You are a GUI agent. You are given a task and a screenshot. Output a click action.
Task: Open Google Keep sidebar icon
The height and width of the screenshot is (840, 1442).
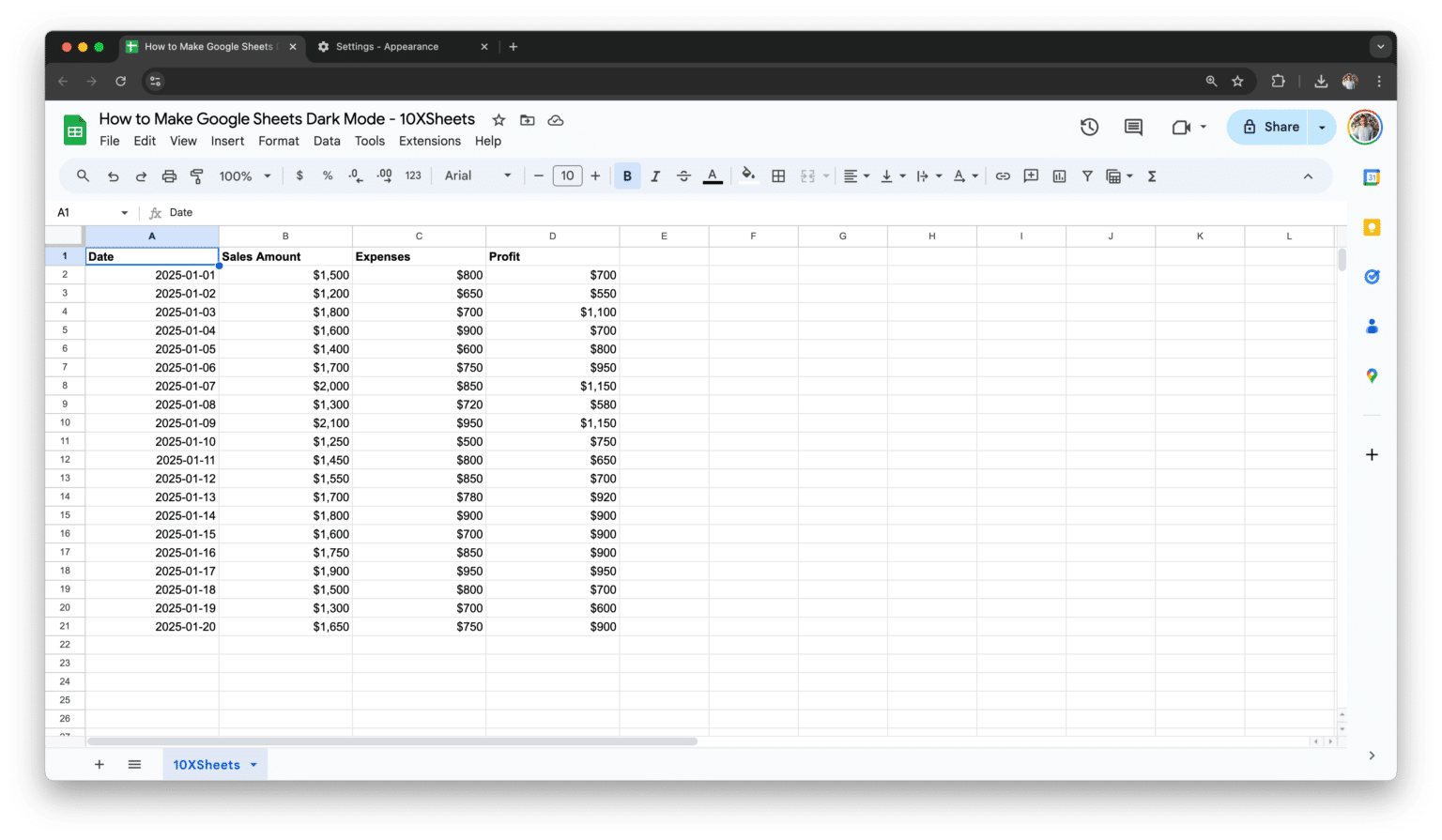click(1372, 227)
